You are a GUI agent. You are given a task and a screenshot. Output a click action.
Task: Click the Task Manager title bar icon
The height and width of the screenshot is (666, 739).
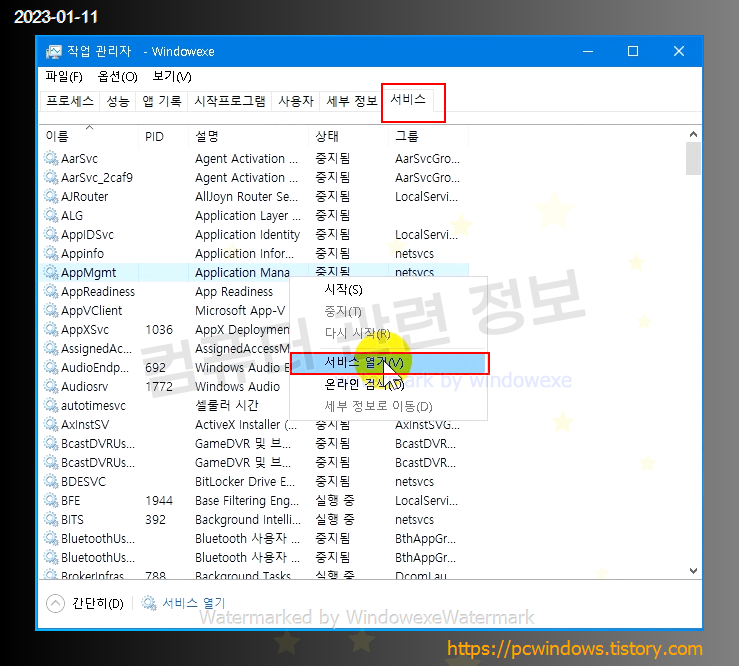click(53, 51)
